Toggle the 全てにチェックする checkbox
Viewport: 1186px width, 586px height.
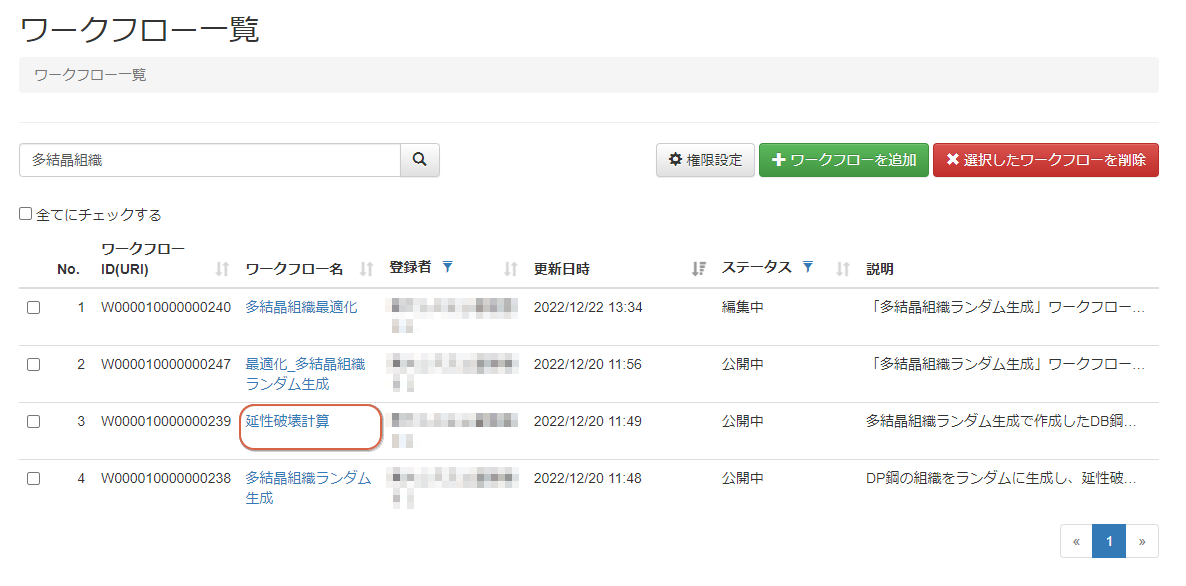[26, 214]
